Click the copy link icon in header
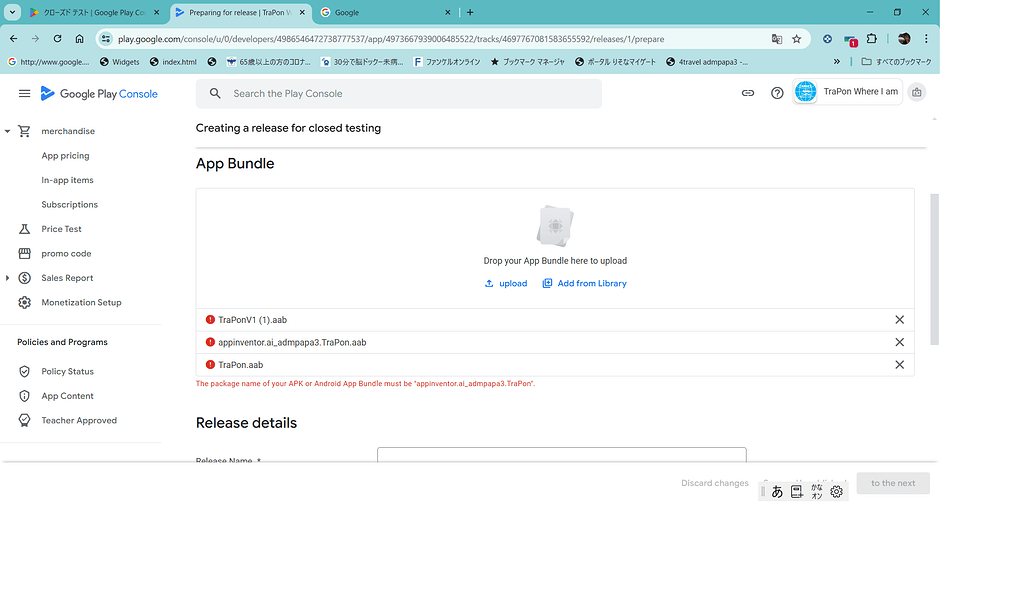This screenshot has height=600, width=1024. coord(747,93)
